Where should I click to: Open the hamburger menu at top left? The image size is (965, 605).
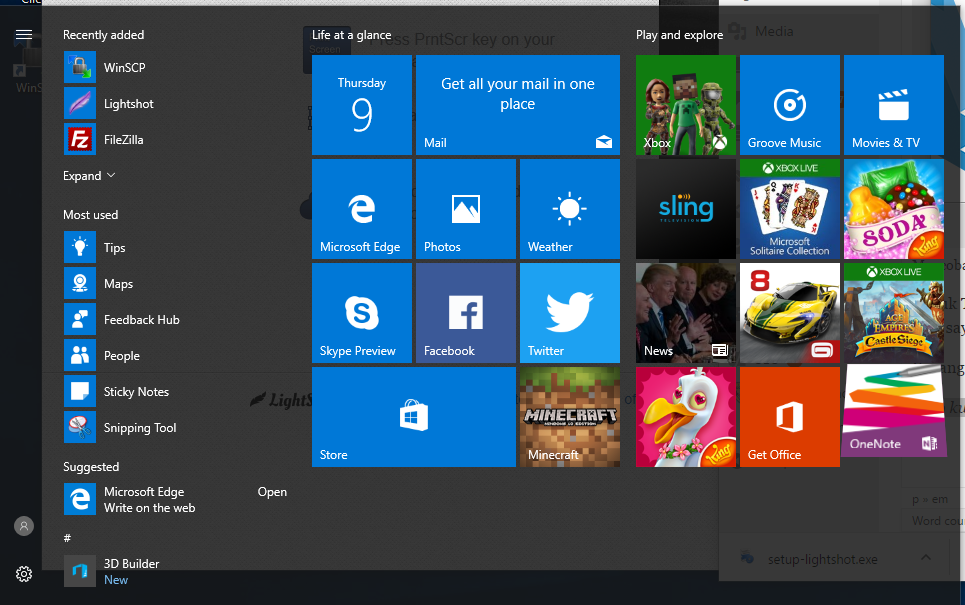click(x=23, y=34)
